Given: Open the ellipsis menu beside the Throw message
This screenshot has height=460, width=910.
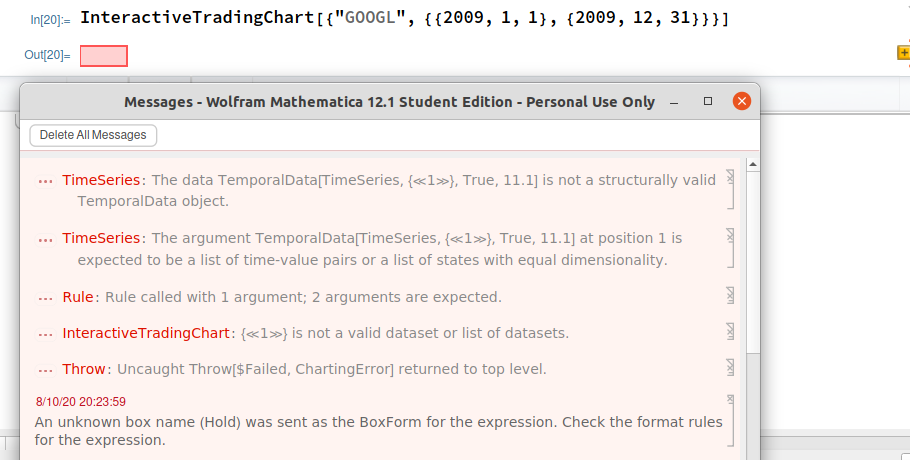Looking at the screenshot, I should coord(45,370).
